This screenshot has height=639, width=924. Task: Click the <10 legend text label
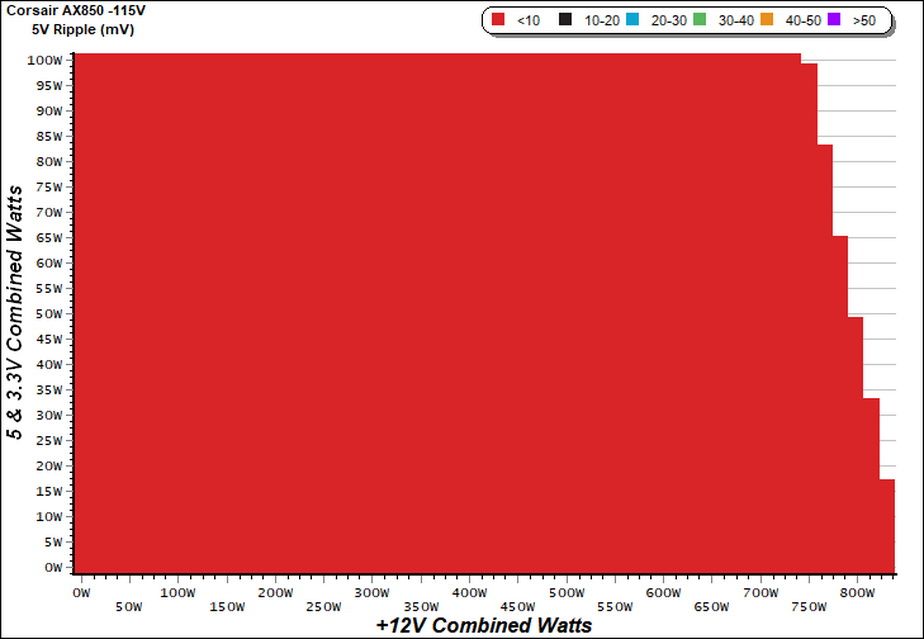point(528,21)
